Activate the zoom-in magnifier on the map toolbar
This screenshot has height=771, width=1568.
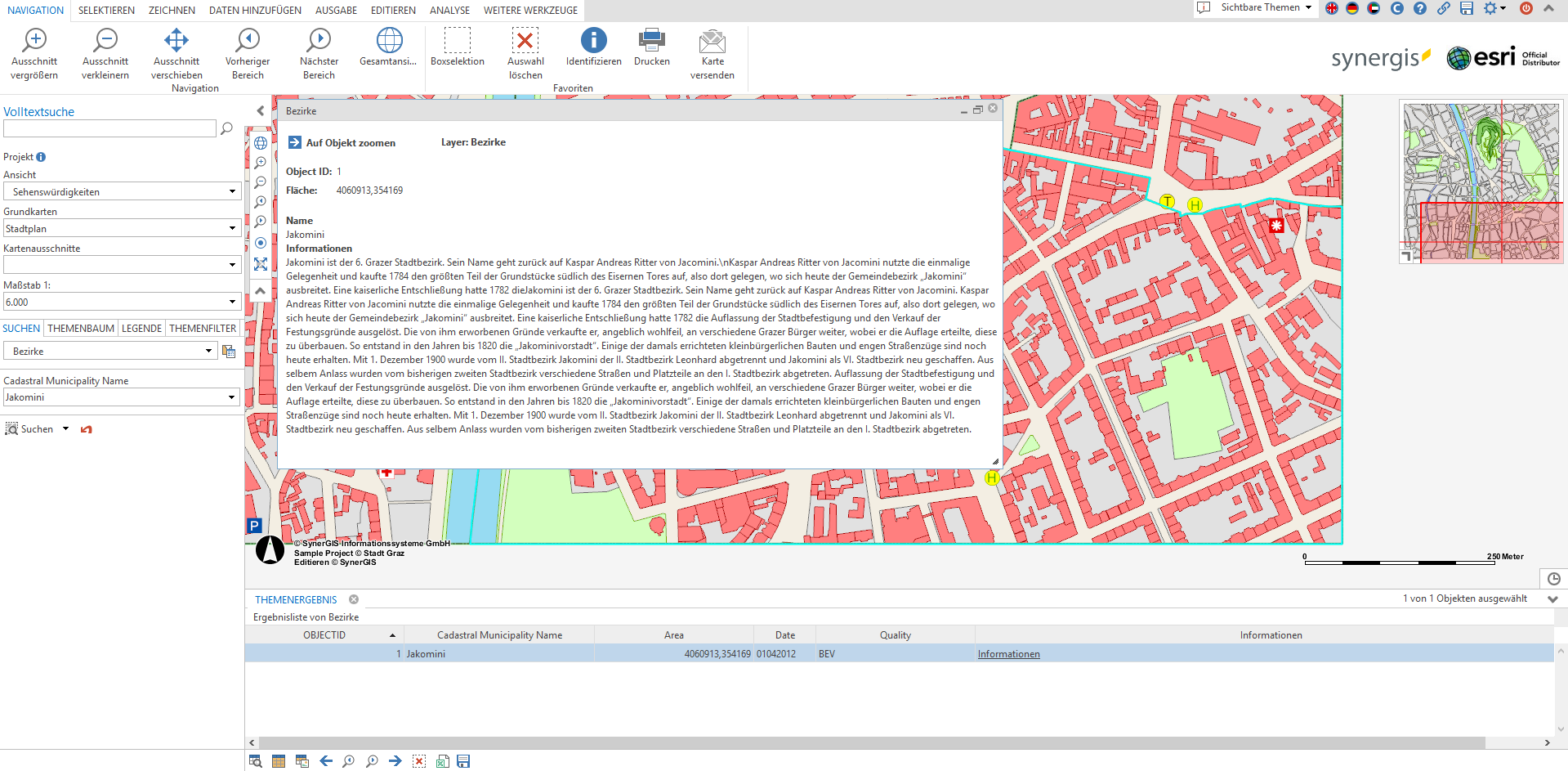point(261,163)
